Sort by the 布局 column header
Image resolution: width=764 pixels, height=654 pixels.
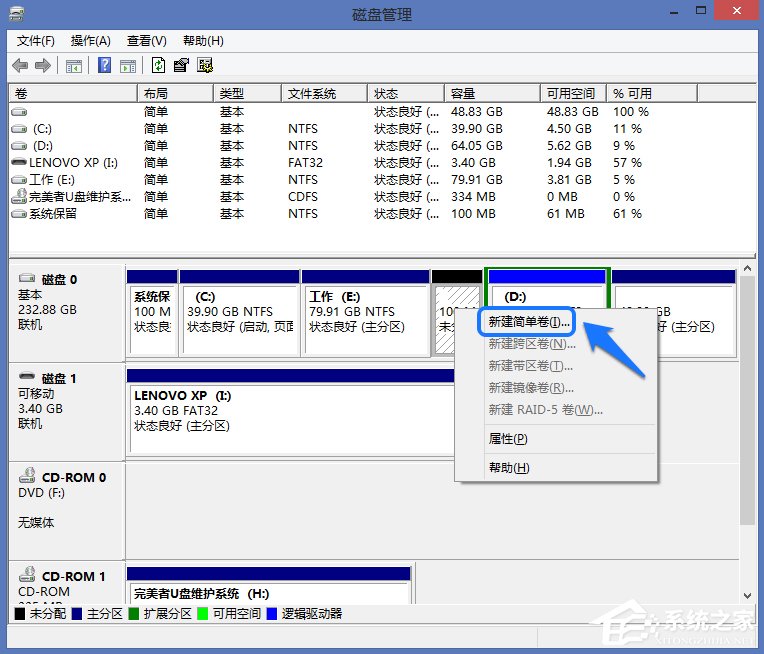click(175, 94)
